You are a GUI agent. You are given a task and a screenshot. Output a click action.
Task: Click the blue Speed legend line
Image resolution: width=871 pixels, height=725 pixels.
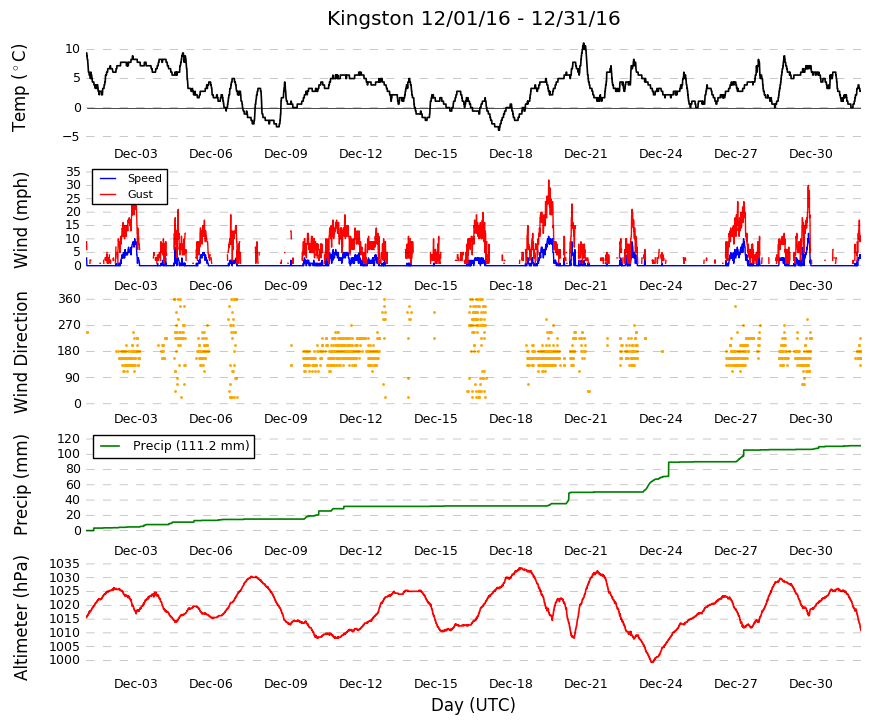click(108, 178)
